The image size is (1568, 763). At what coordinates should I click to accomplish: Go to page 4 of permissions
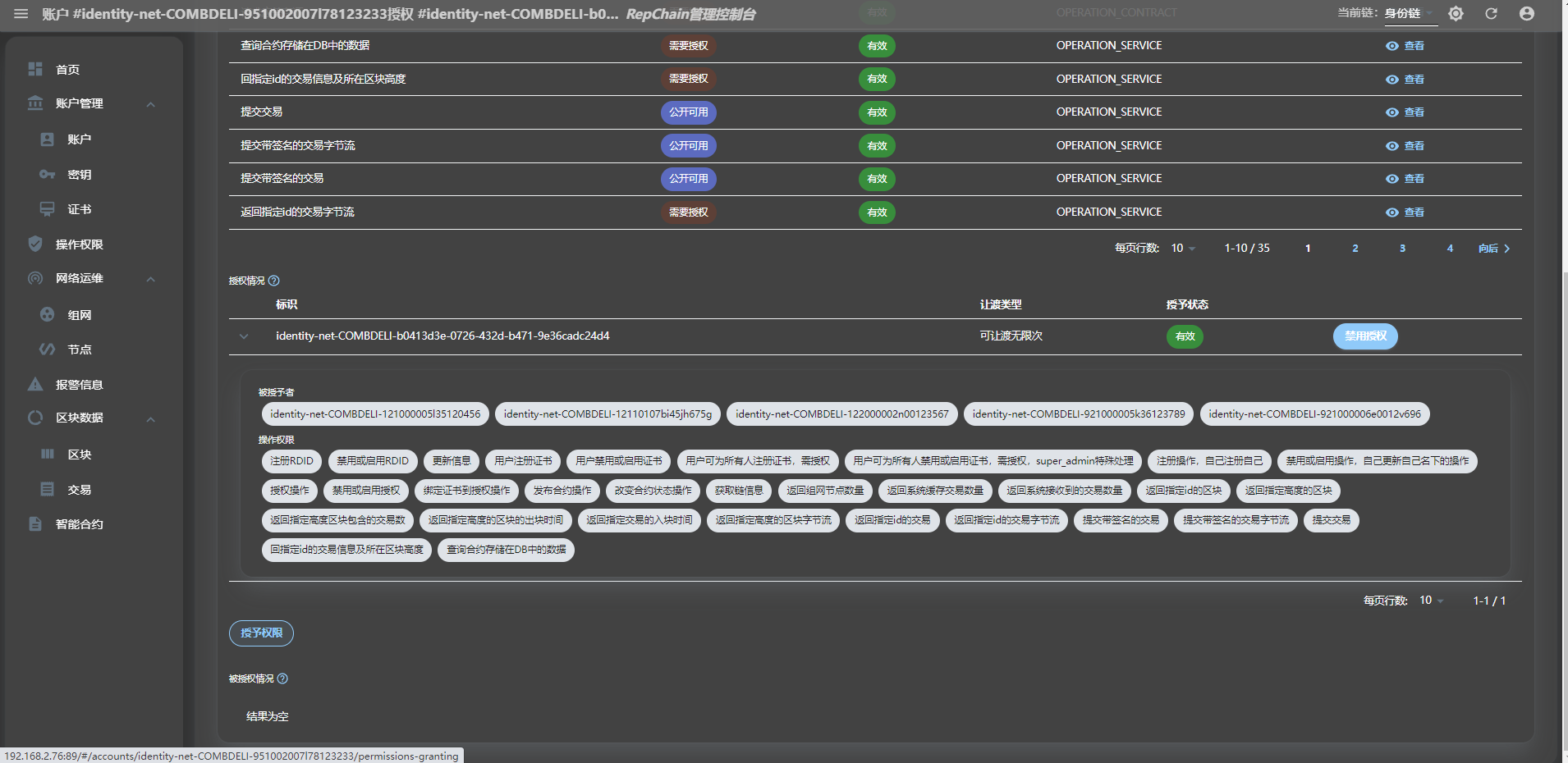(1450, 249)
